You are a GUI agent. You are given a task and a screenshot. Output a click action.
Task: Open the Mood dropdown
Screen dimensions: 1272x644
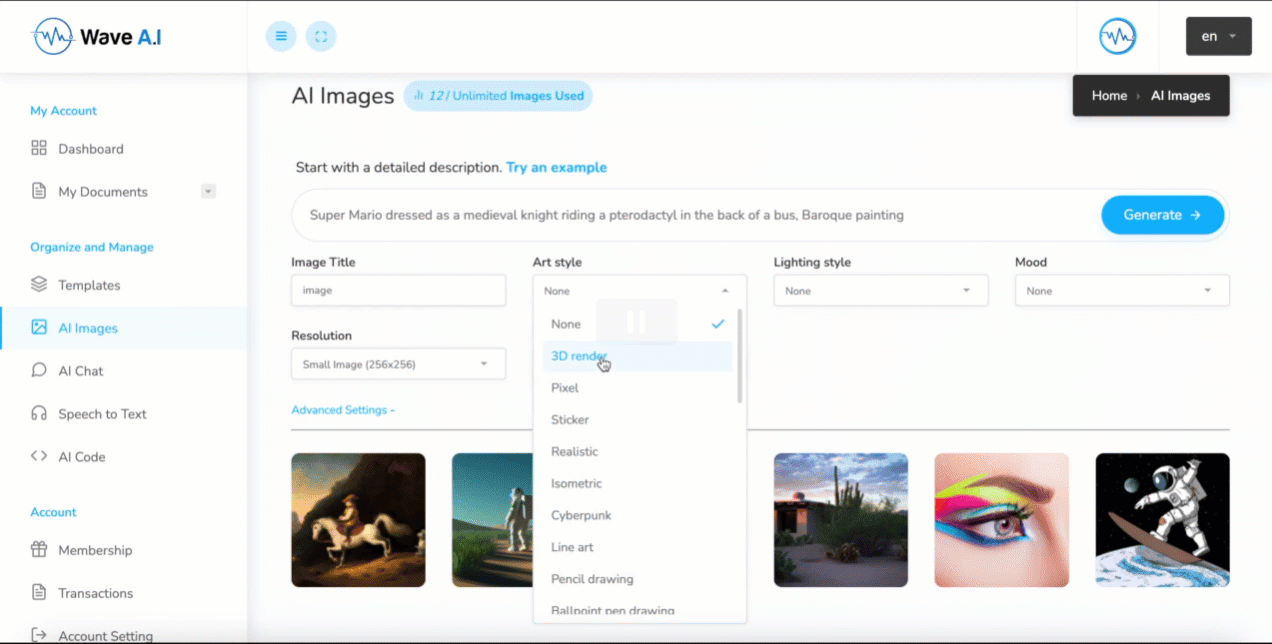coord(1121,290)
